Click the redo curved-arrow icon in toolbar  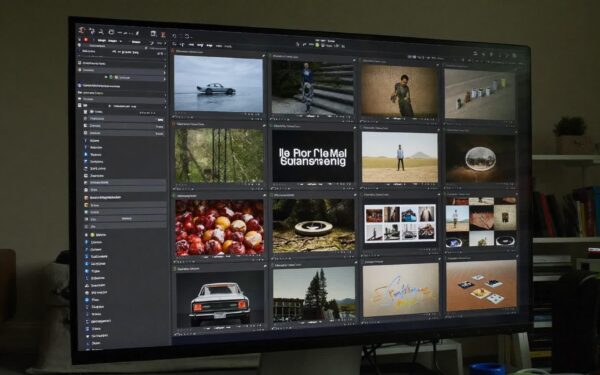(187, 36)
